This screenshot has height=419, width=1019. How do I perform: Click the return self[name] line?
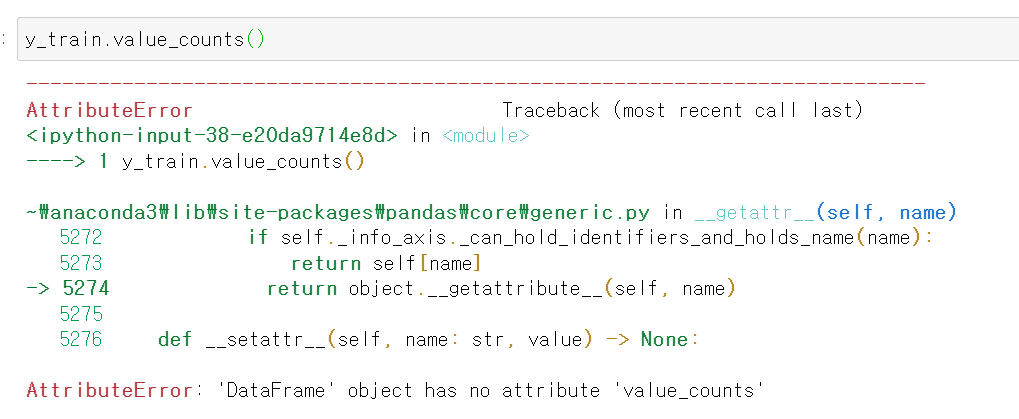point(386,263)
